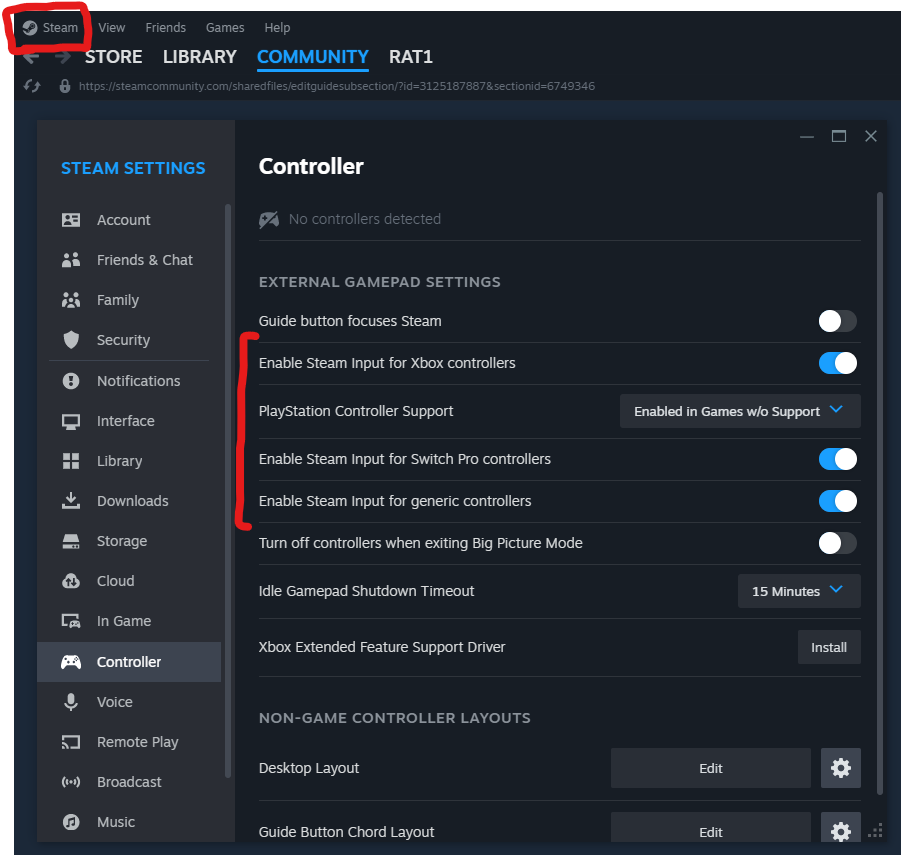The height and width of the screenshot is (855, 901).
Task: Open the Account settings label
Action: pos(124,220)
